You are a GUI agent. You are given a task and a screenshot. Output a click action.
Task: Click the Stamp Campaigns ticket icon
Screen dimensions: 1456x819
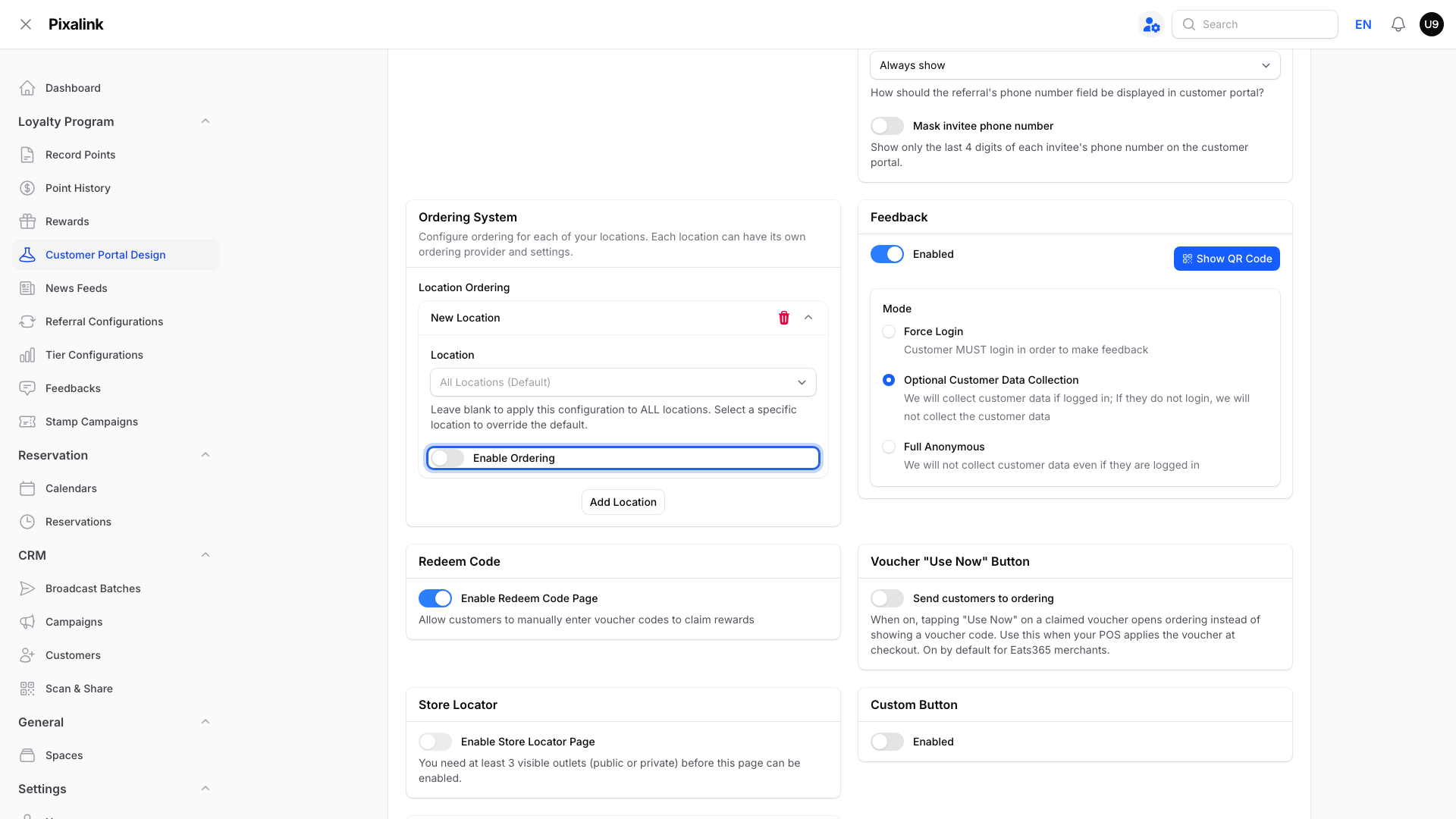[27, 422]
